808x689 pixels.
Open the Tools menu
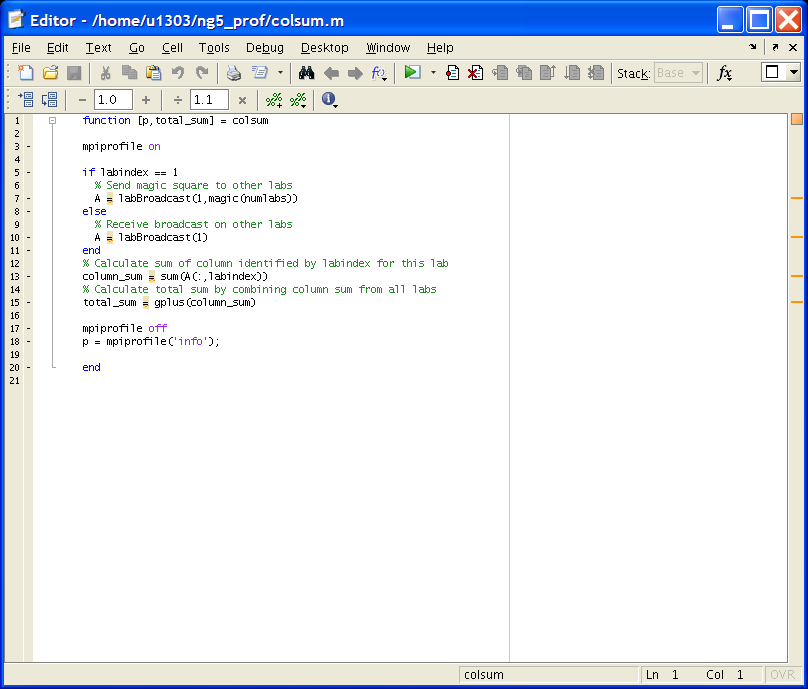click(214, 48)
